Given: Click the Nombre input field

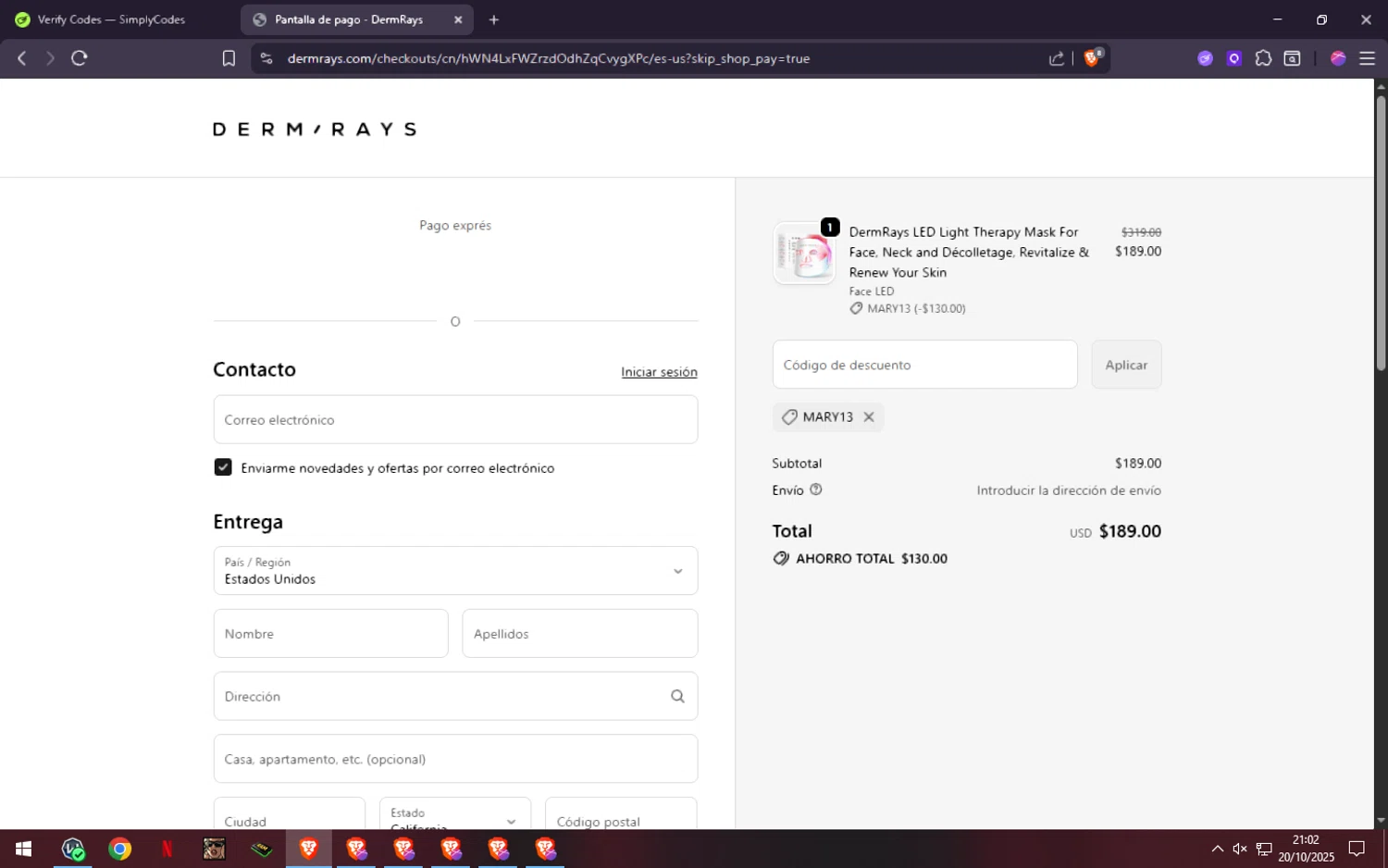Looking at the screenshot, I should [331, 634].
